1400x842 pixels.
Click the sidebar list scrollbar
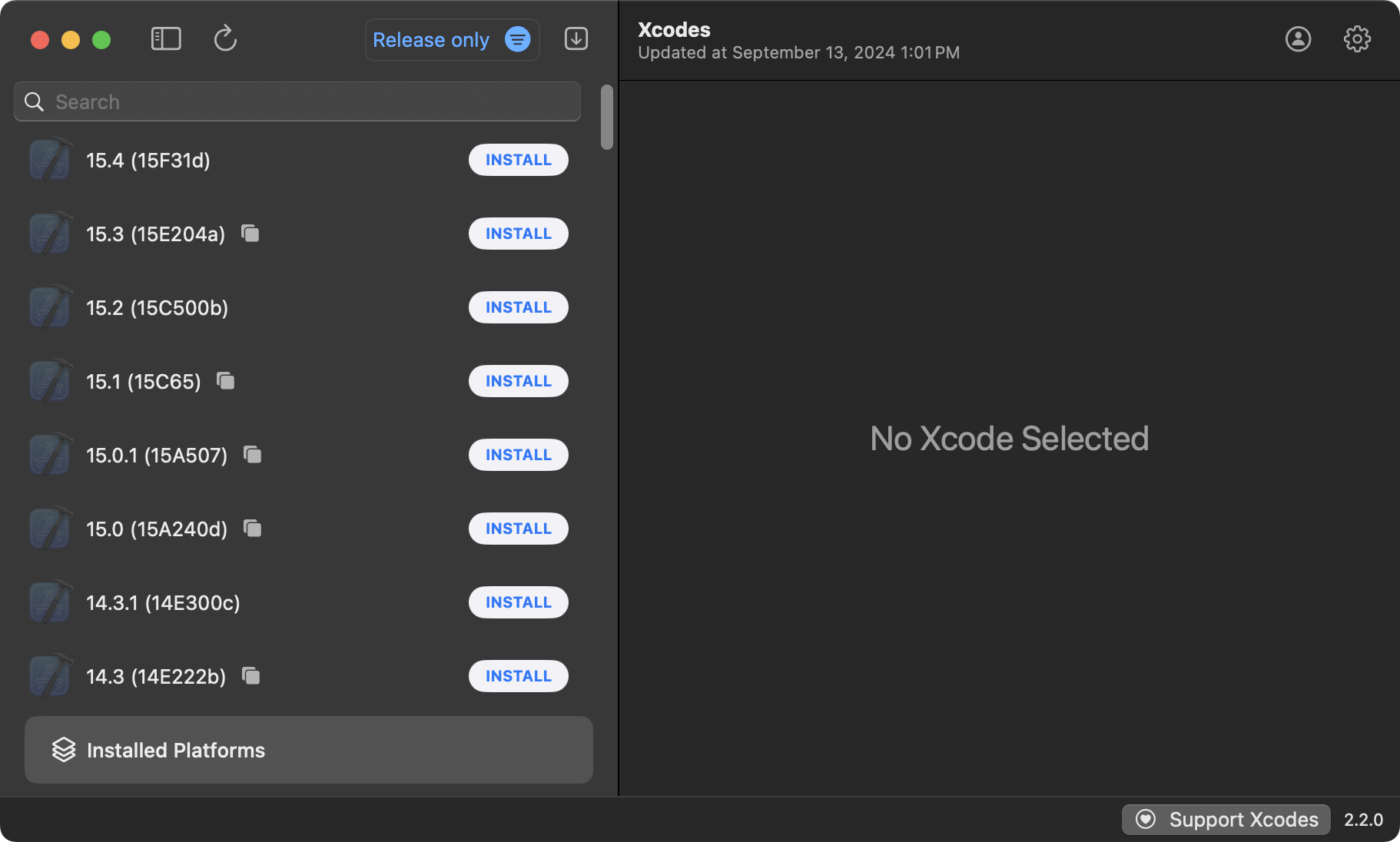[x=607, y=118]
